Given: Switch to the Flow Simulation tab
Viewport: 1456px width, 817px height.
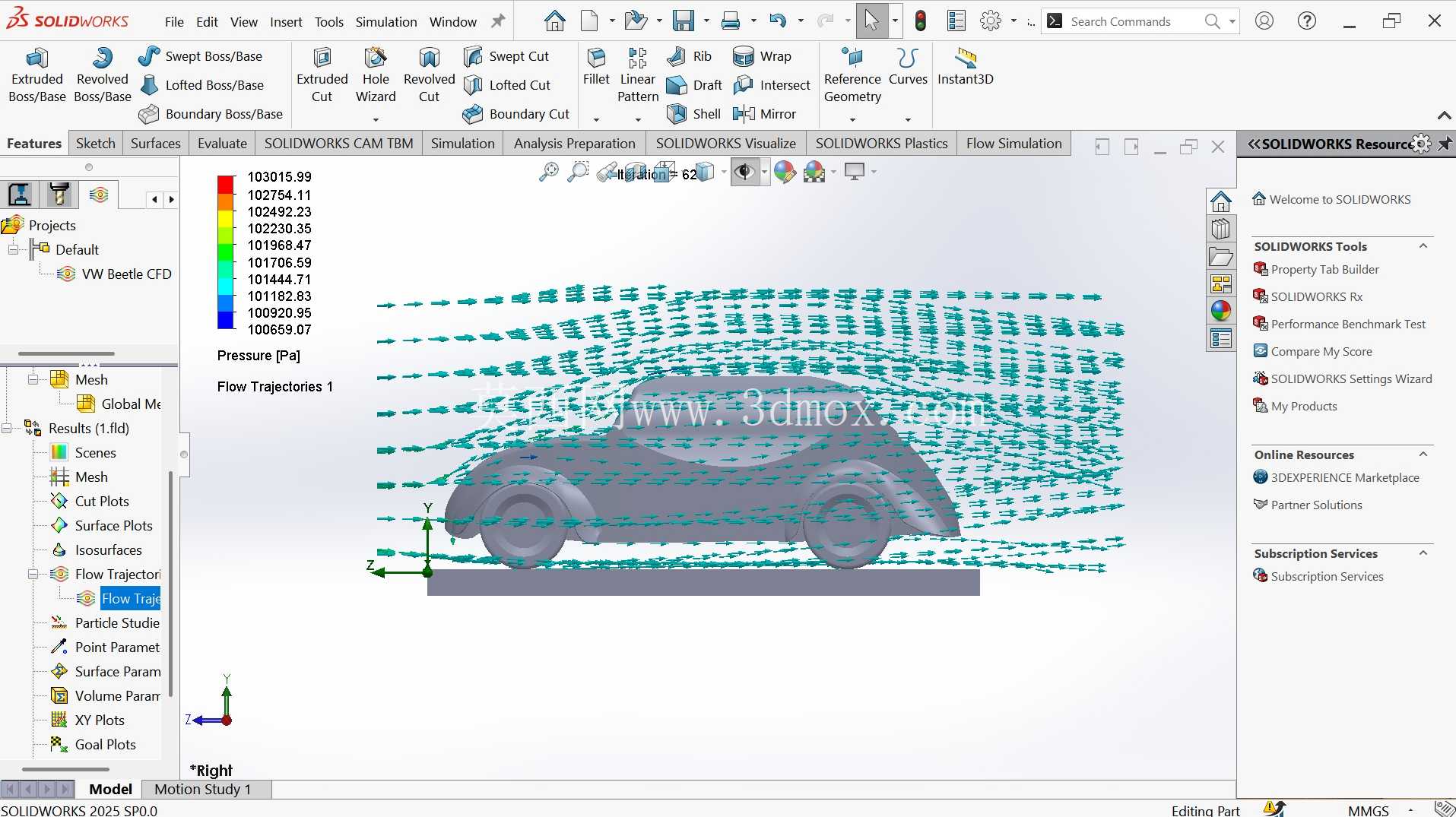Looking at the screenshot, I should point(1014,144).
